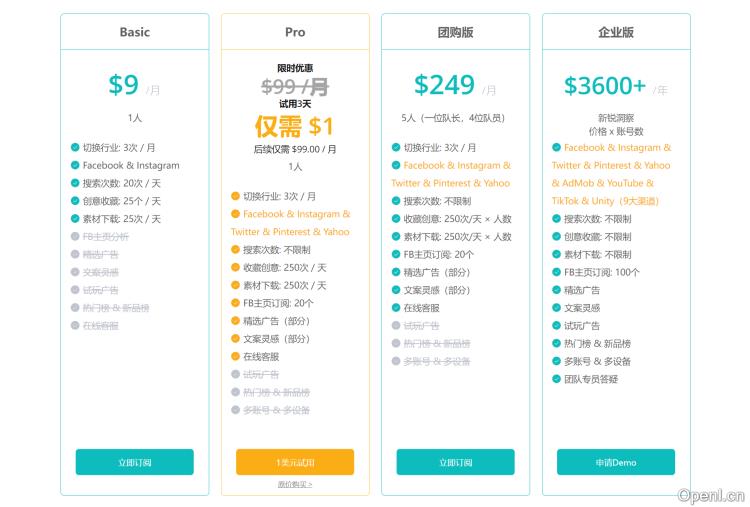Click the check icon beside Basic 素材下载
The width and height of the screenshot is (750, 507).
(x=75, y=219)
